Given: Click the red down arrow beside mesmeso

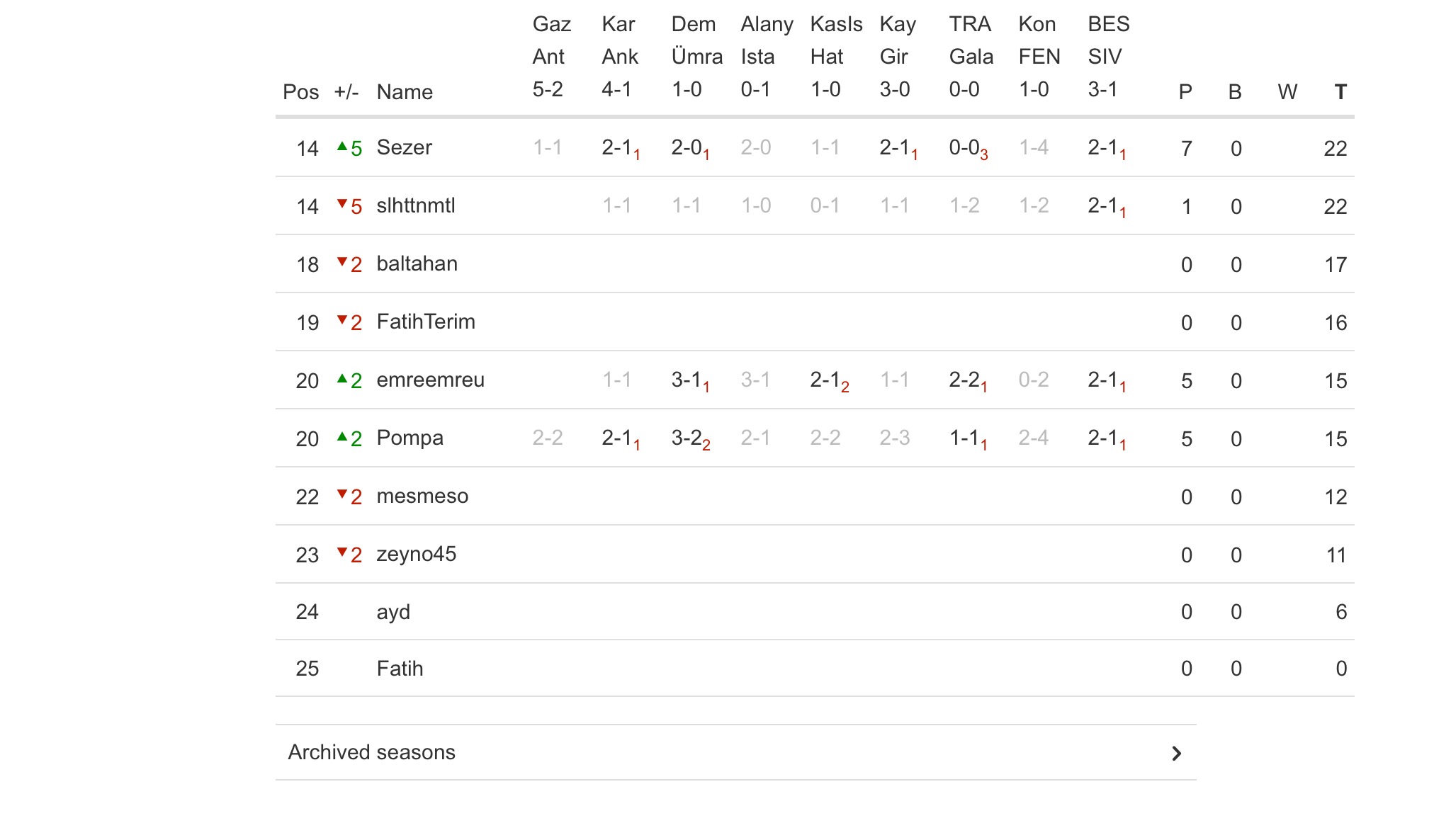Looking at the screenshot, I should [342, 495].
